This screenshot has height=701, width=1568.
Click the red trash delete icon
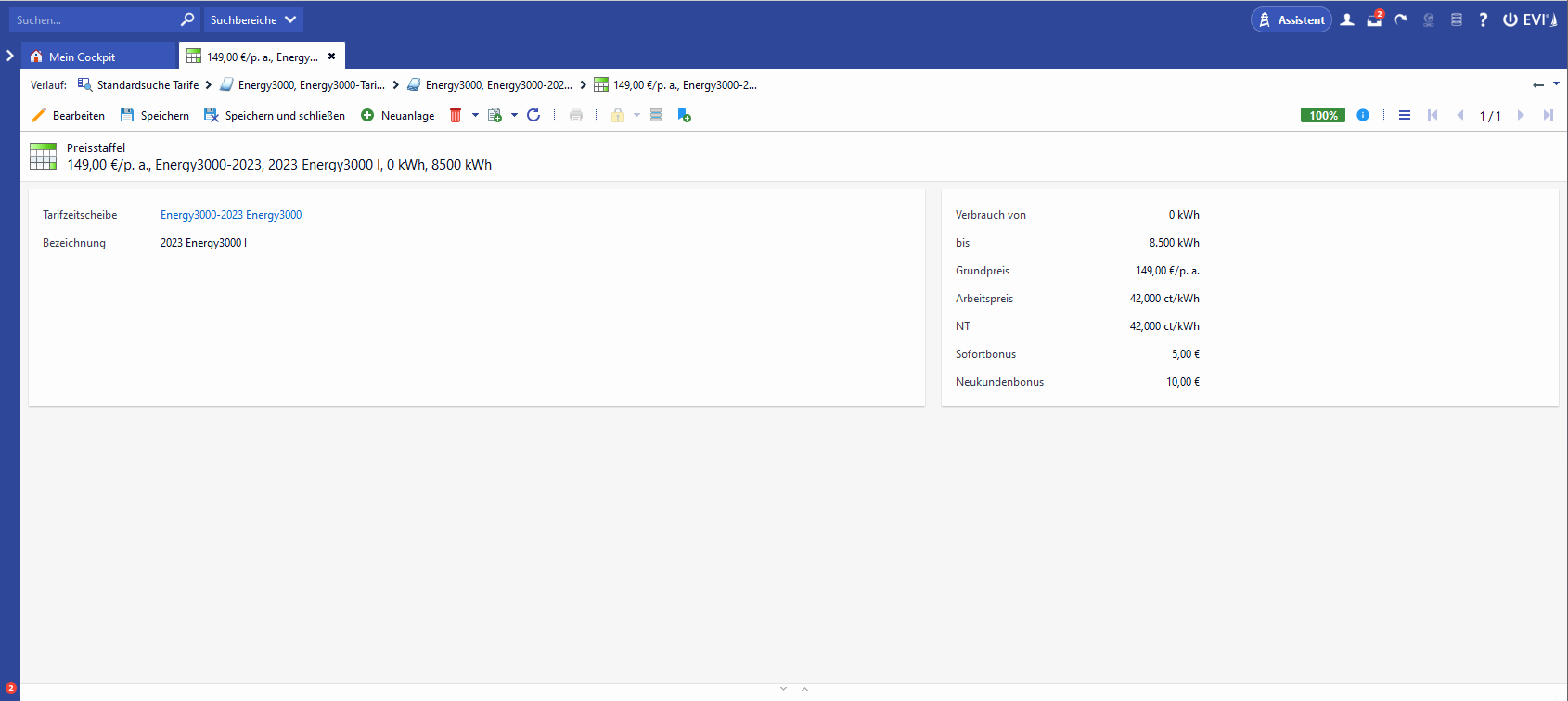point(456,115)
